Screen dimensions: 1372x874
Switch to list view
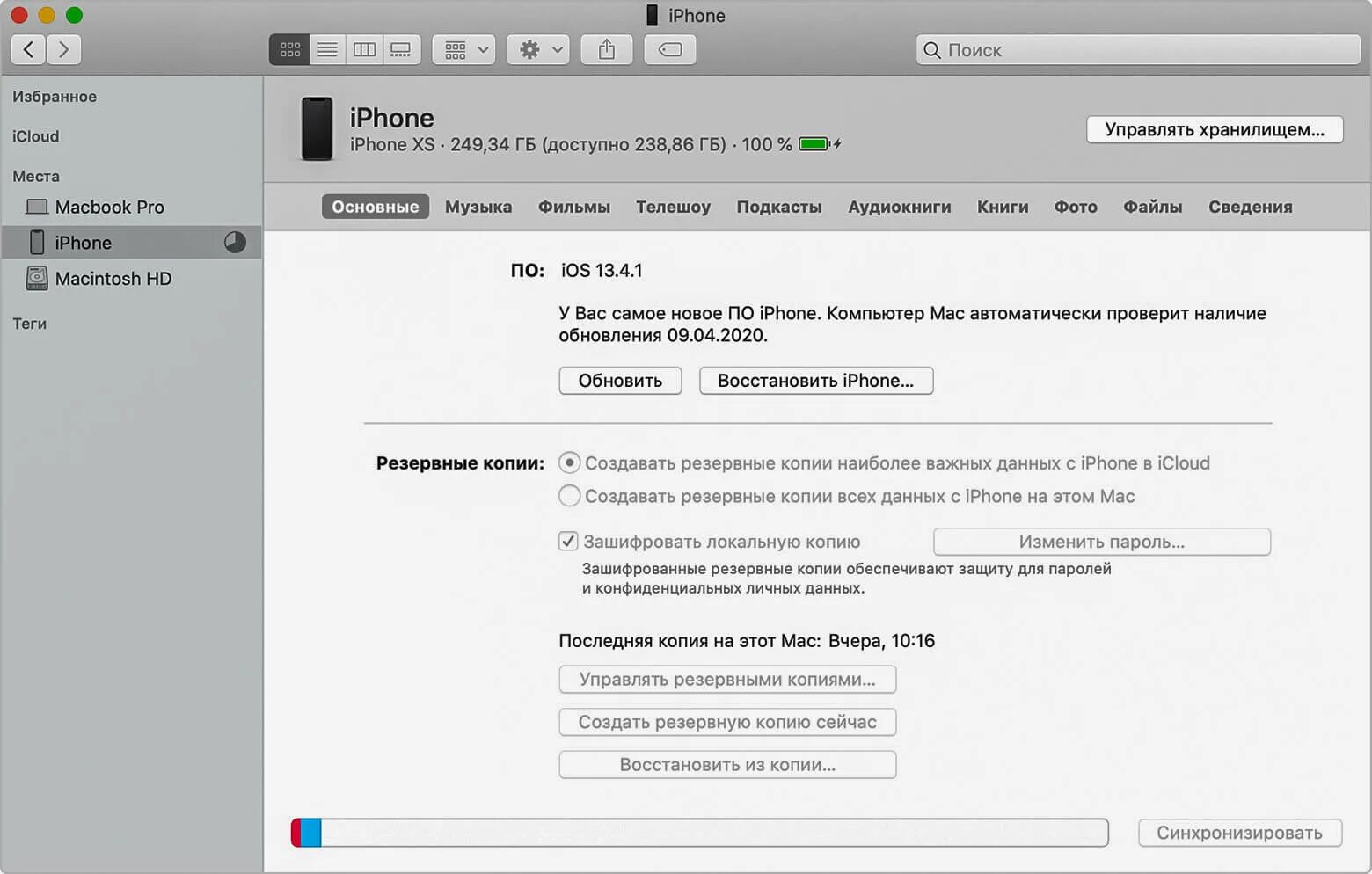[x=327, y=50]
